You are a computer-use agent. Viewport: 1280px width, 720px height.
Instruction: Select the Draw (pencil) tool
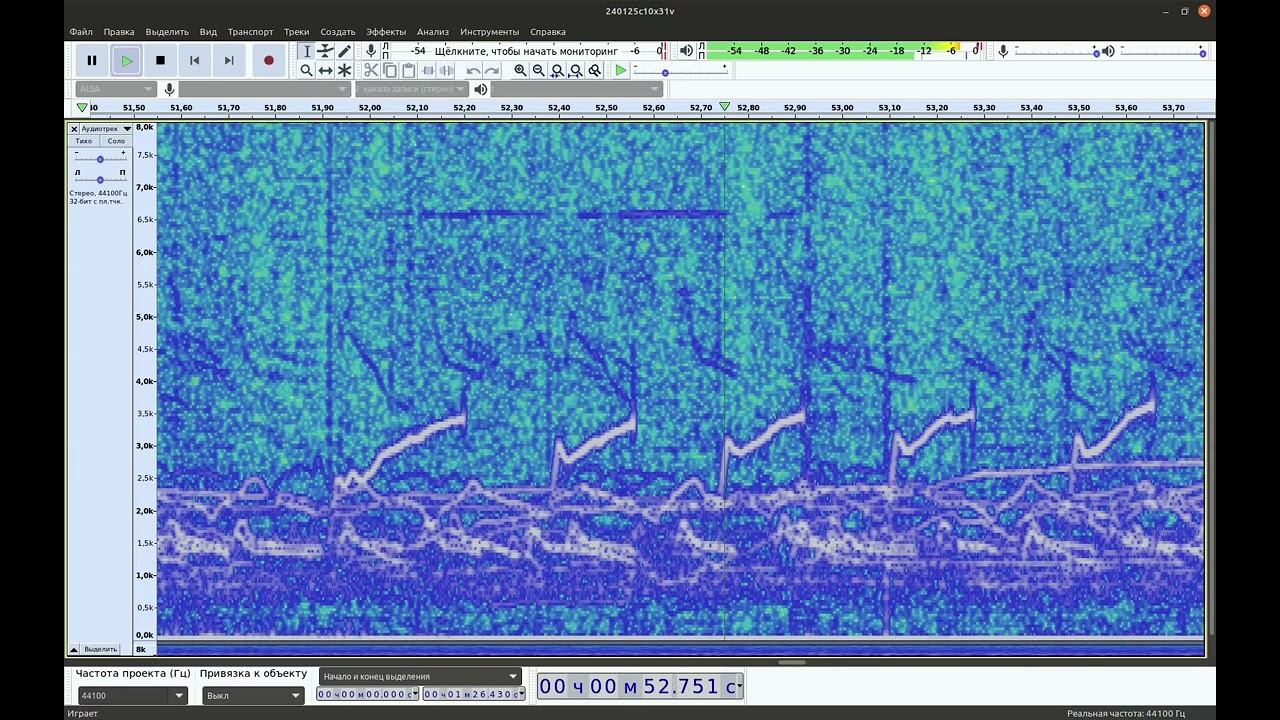click(344, 51)
